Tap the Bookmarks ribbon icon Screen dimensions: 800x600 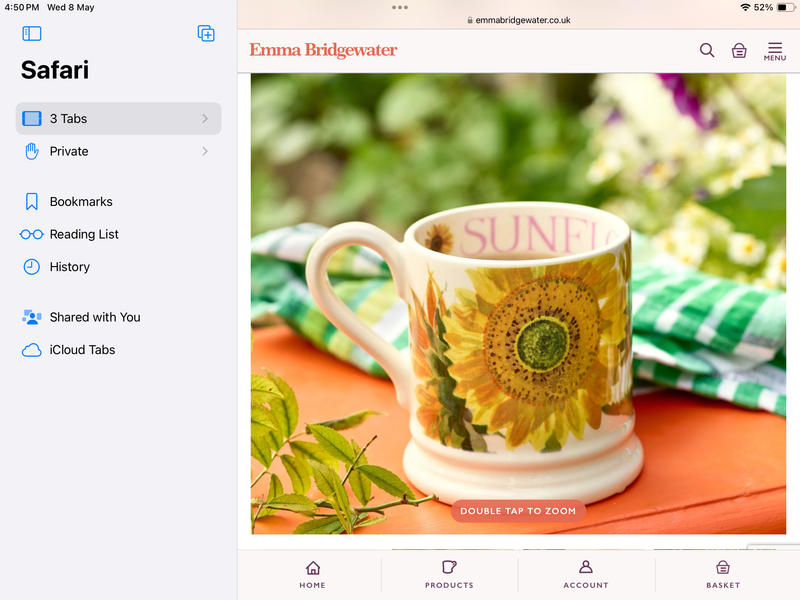[32, 202]
